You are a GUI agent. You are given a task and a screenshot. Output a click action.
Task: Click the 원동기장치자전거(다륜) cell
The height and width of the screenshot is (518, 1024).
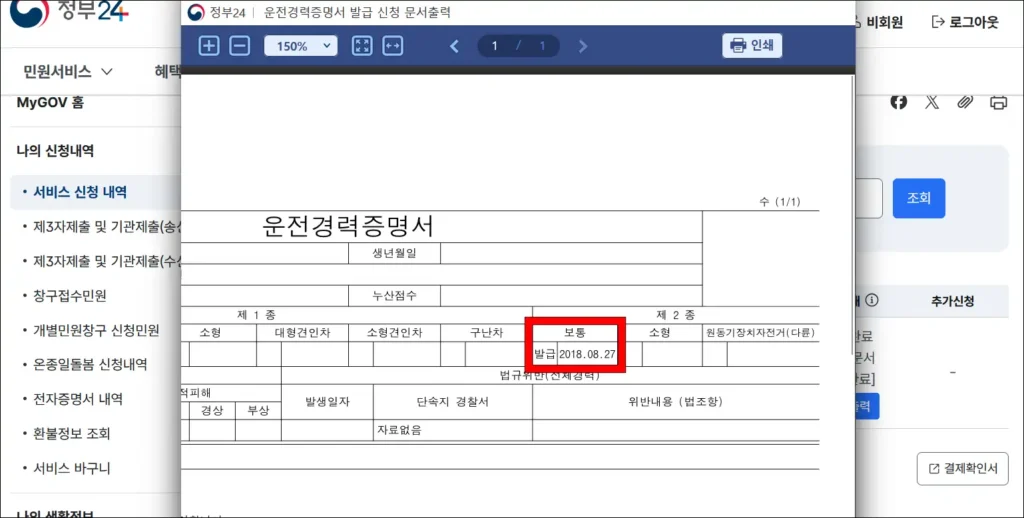pyautogui.click(x=761, y=332)
